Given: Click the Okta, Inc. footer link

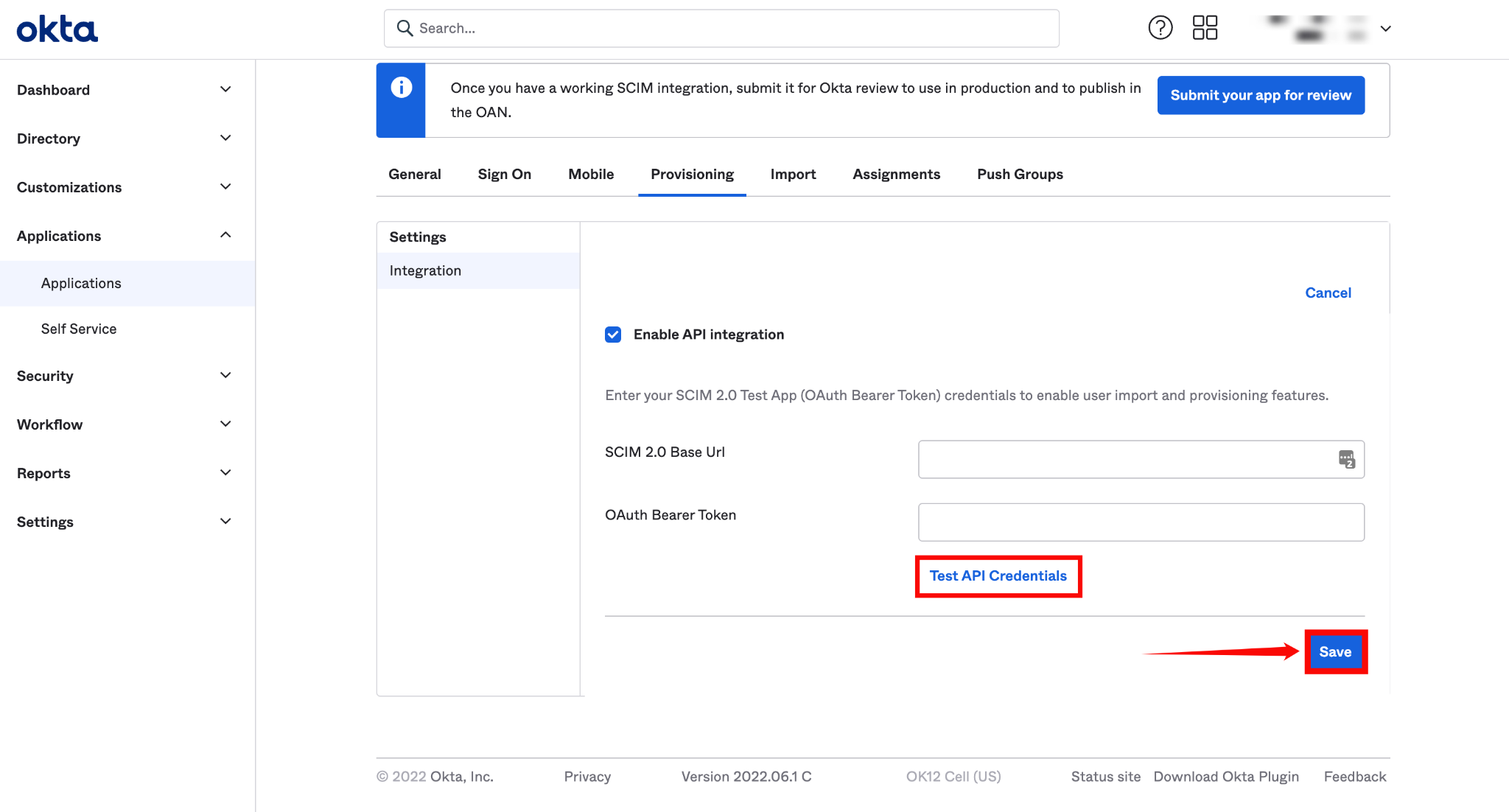Looking at the screenshot, I should pyautogui.click(x=462, y=777).
